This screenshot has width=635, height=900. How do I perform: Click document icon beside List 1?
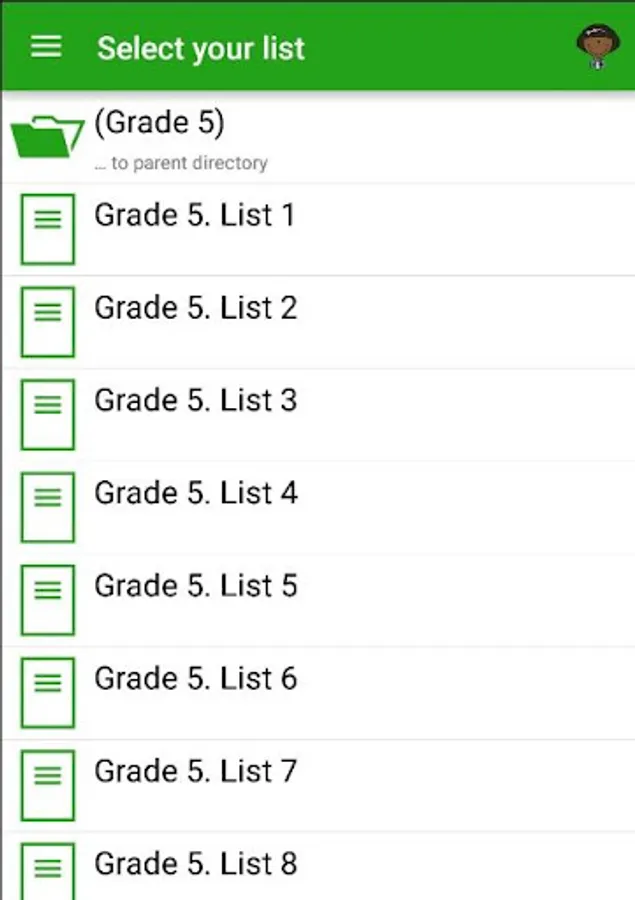coord(48,229)
